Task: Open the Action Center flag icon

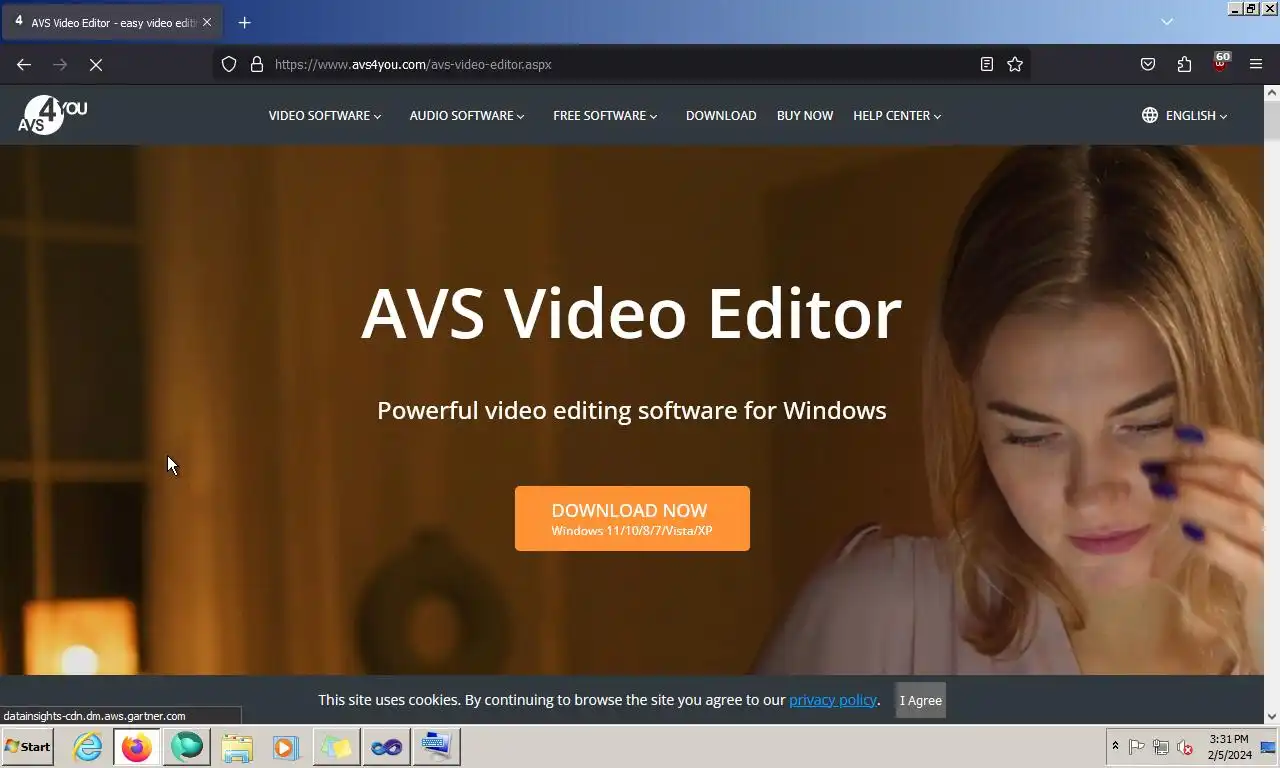Action: coord(1137,747)
